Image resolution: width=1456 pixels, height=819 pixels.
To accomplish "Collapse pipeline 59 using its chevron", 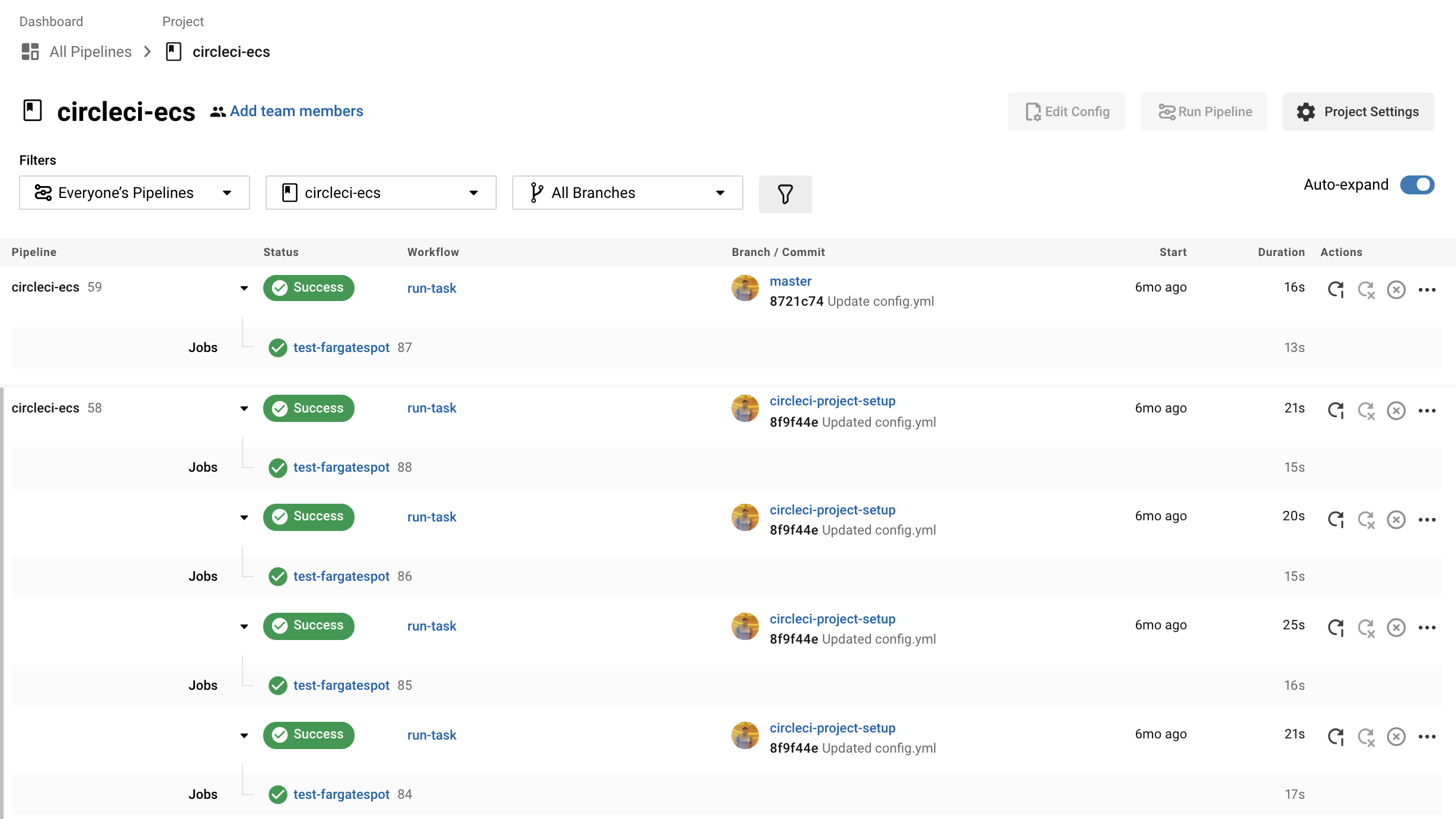I will click(x=244, y=288).
